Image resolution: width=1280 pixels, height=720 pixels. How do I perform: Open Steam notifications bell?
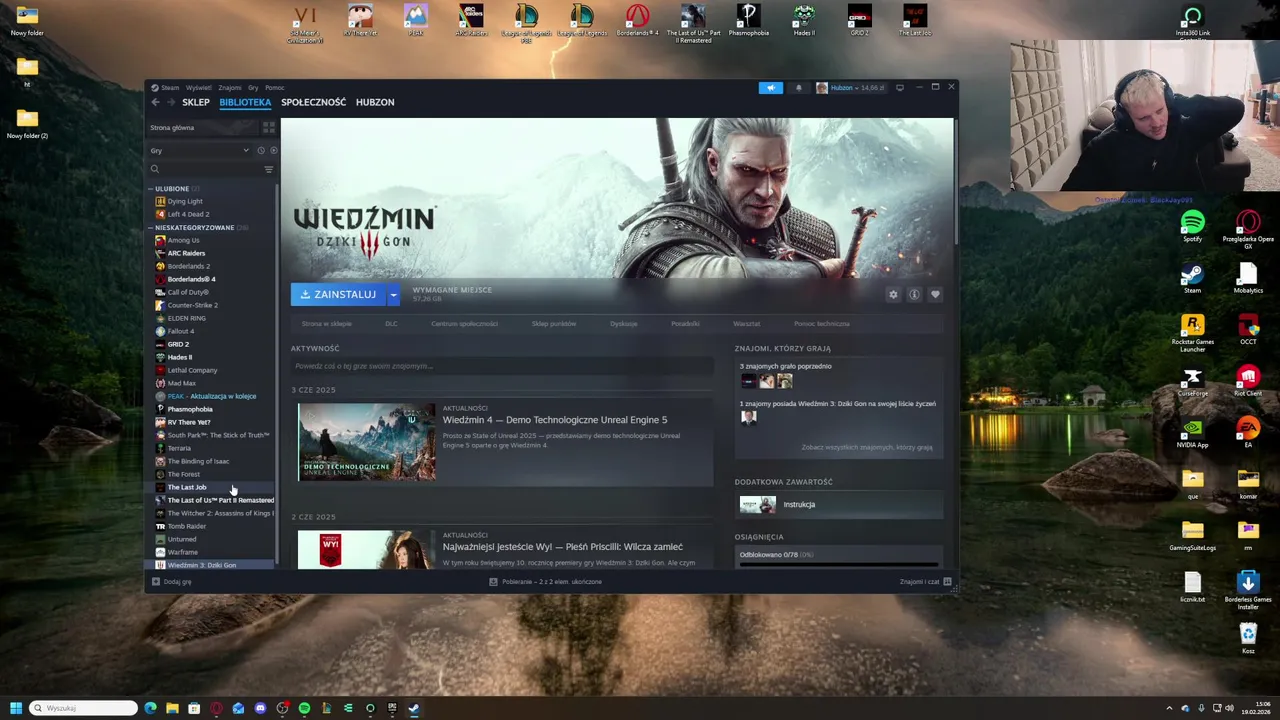(798, 88)
